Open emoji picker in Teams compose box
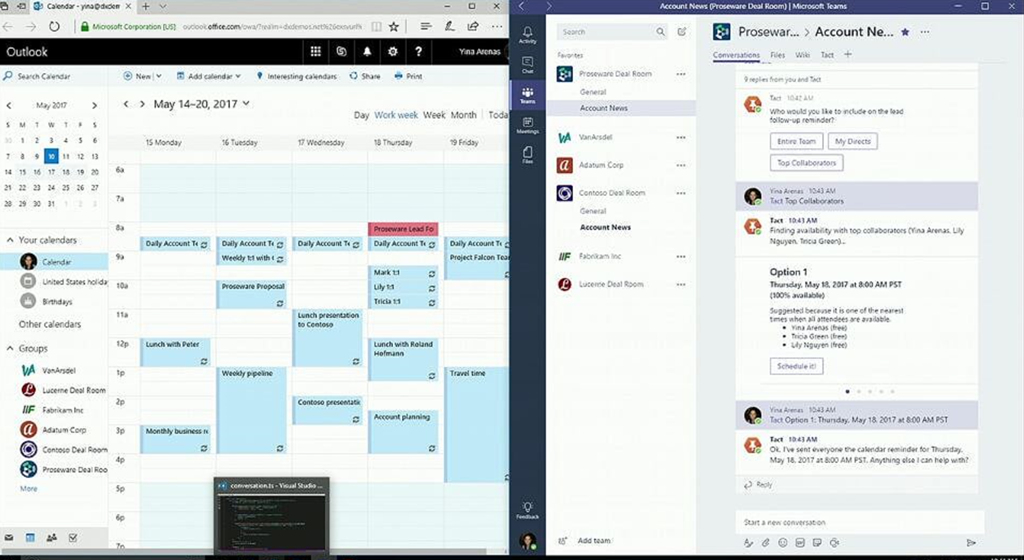The width and height of the screenshot is (1024, 560). coord(782,542)
